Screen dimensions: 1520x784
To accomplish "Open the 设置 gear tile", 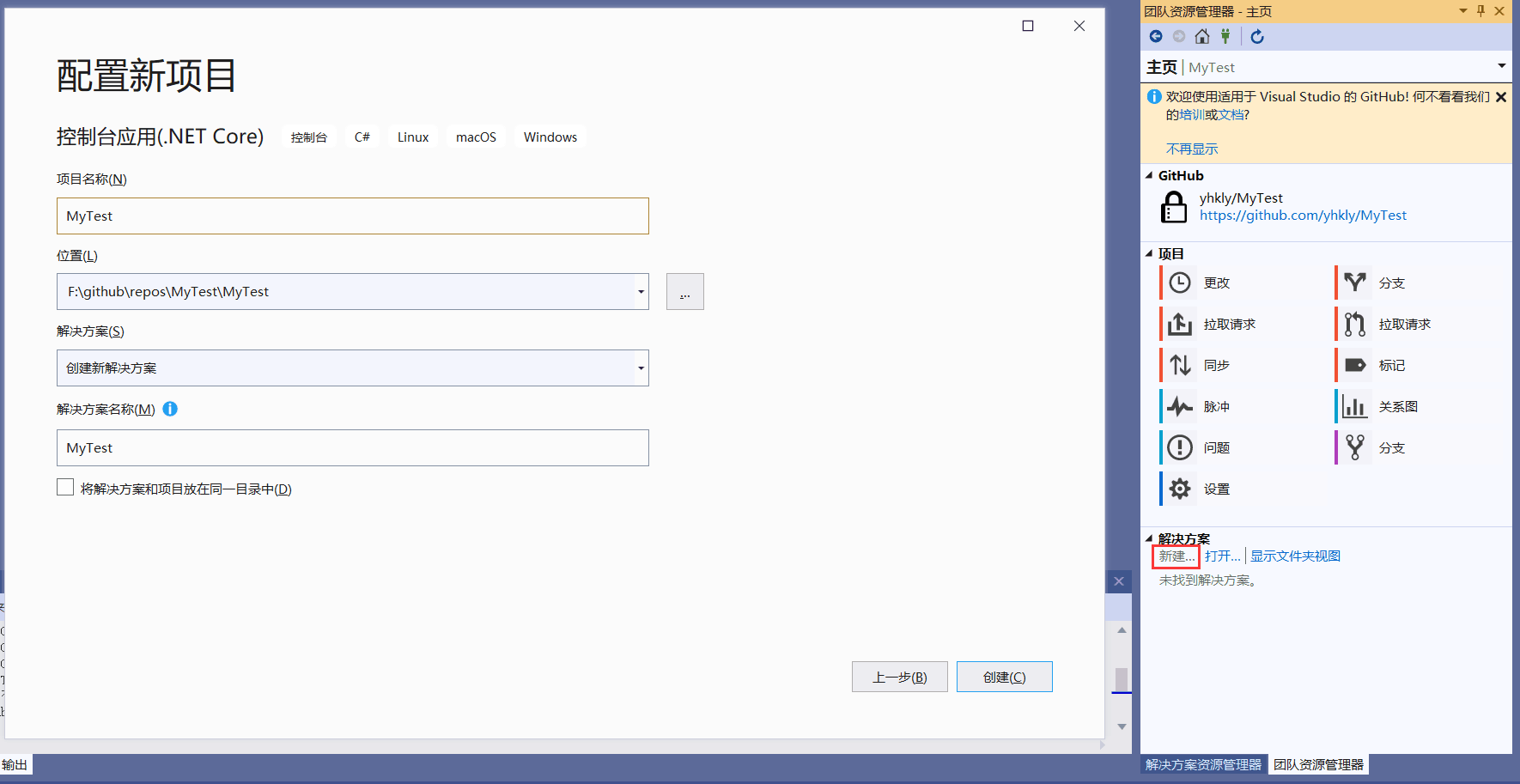I will click(x=1195, y=489).
